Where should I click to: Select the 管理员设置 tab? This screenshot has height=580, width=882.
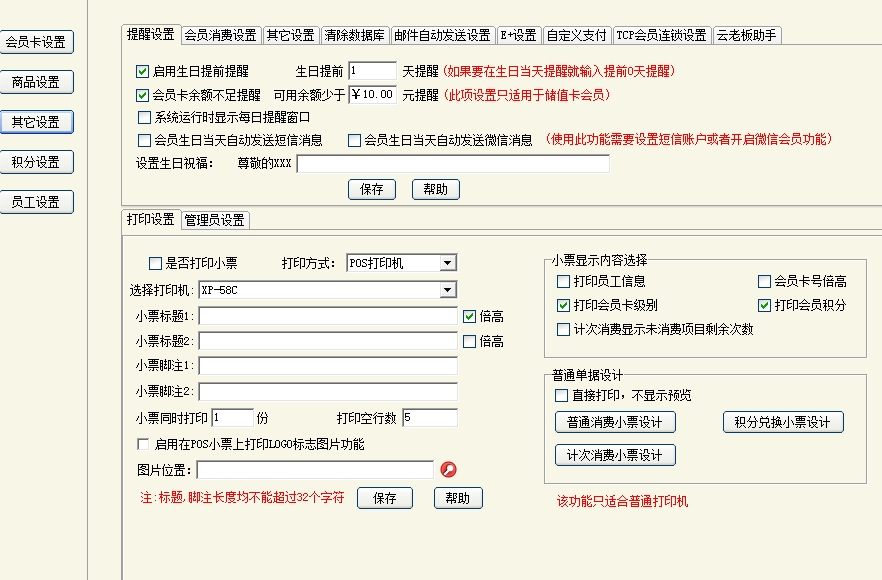click(x=215, y=220)
